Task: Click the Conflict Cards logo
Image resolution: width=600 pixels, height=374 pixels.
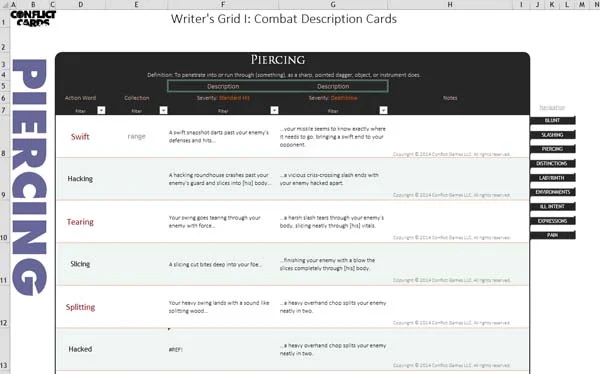Action: pyautogui.click(x=33, y=18)
